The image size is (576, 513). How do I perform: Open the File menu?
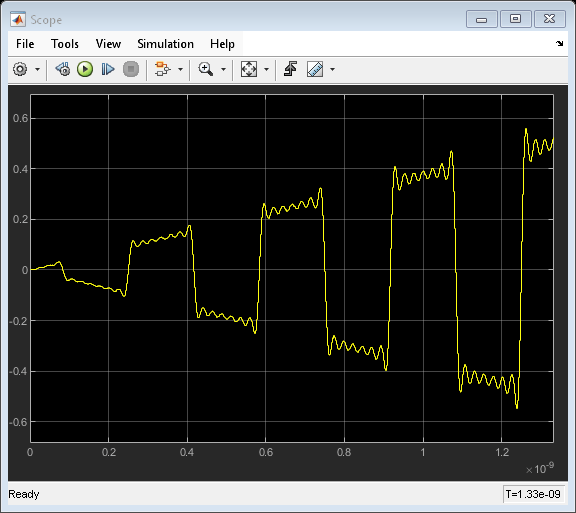coord(25,44)
